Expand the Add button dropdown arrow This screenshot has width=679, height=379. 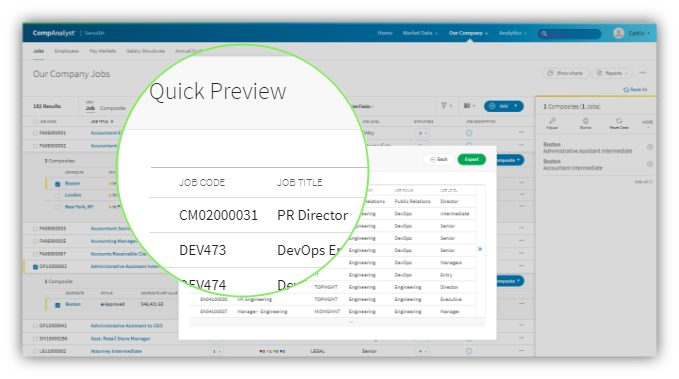(516, 106)
